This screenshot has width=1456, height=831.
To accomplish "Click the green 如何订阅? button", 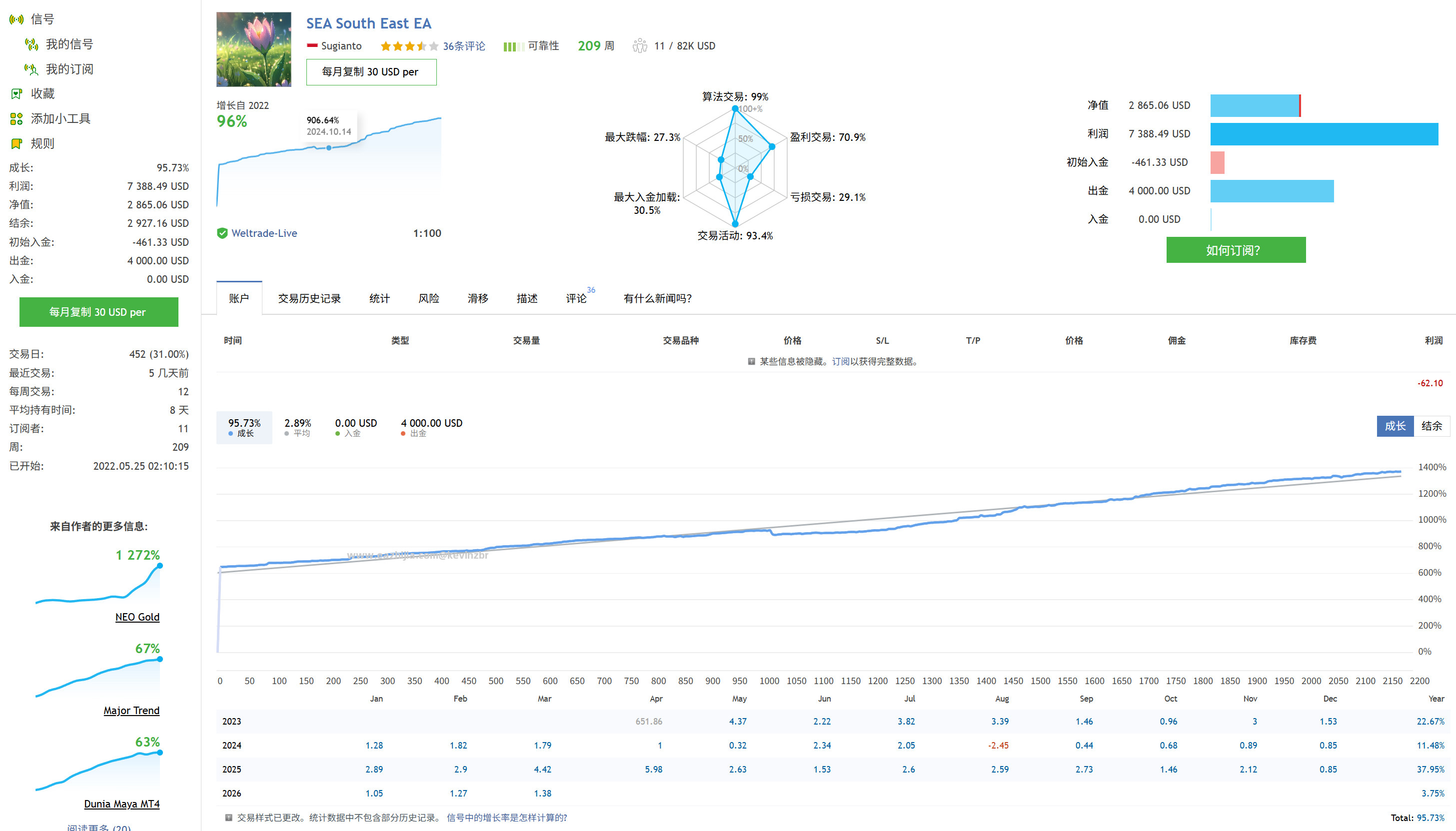I will point(1236,250).
